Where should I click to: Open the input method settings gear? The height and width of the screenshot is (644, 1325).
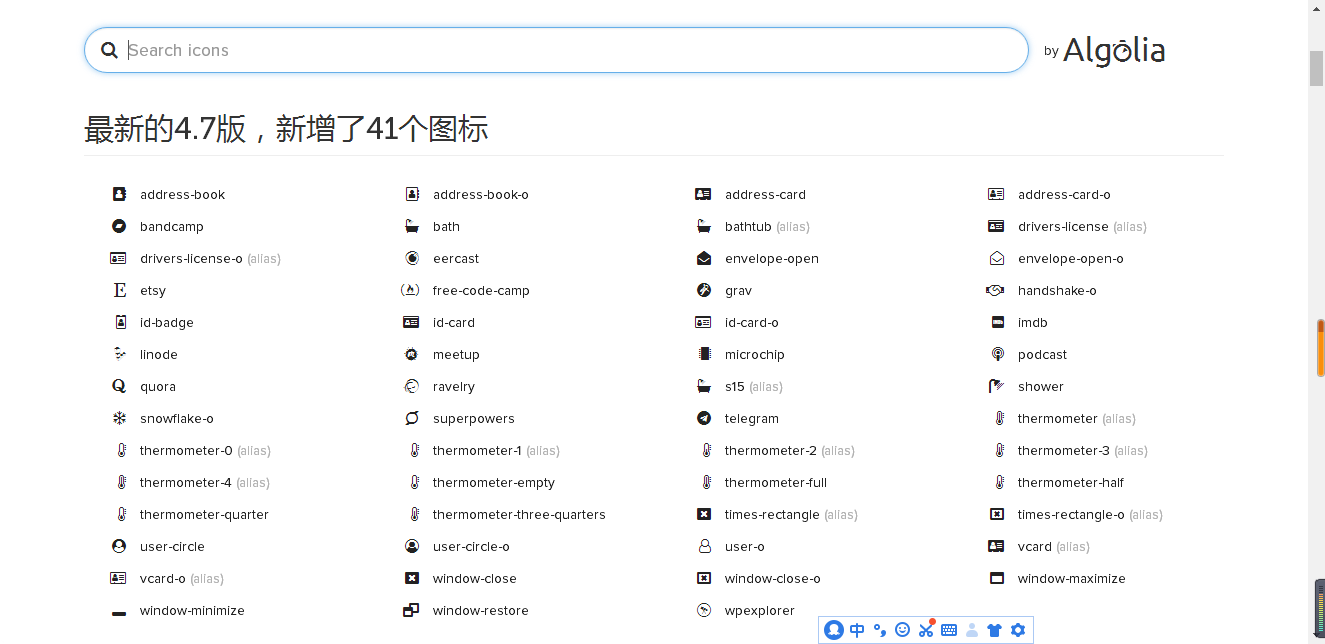point(1017,630)
